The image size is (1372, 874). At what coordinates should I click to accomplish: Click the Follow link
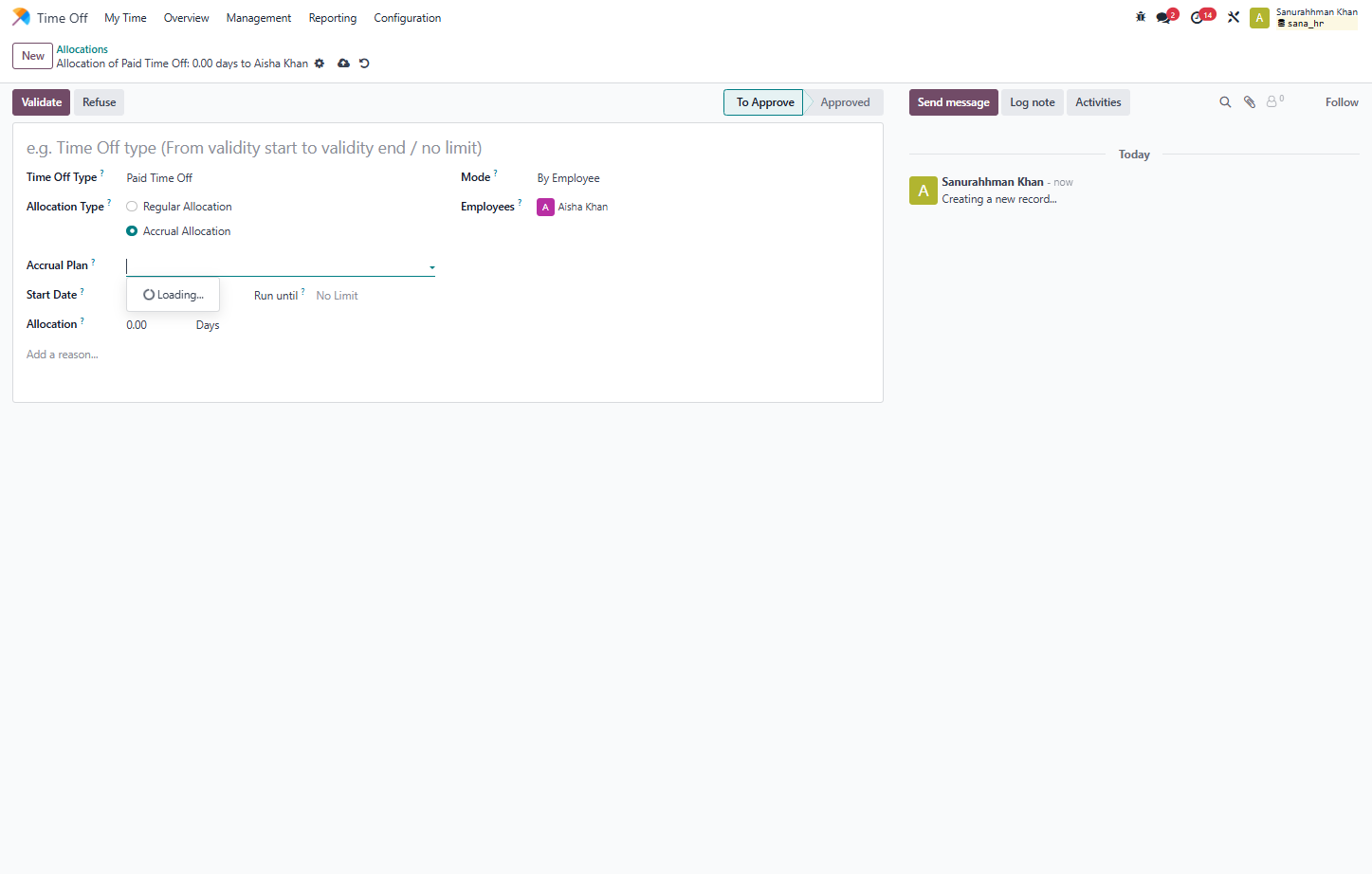tap(1342, 102)
